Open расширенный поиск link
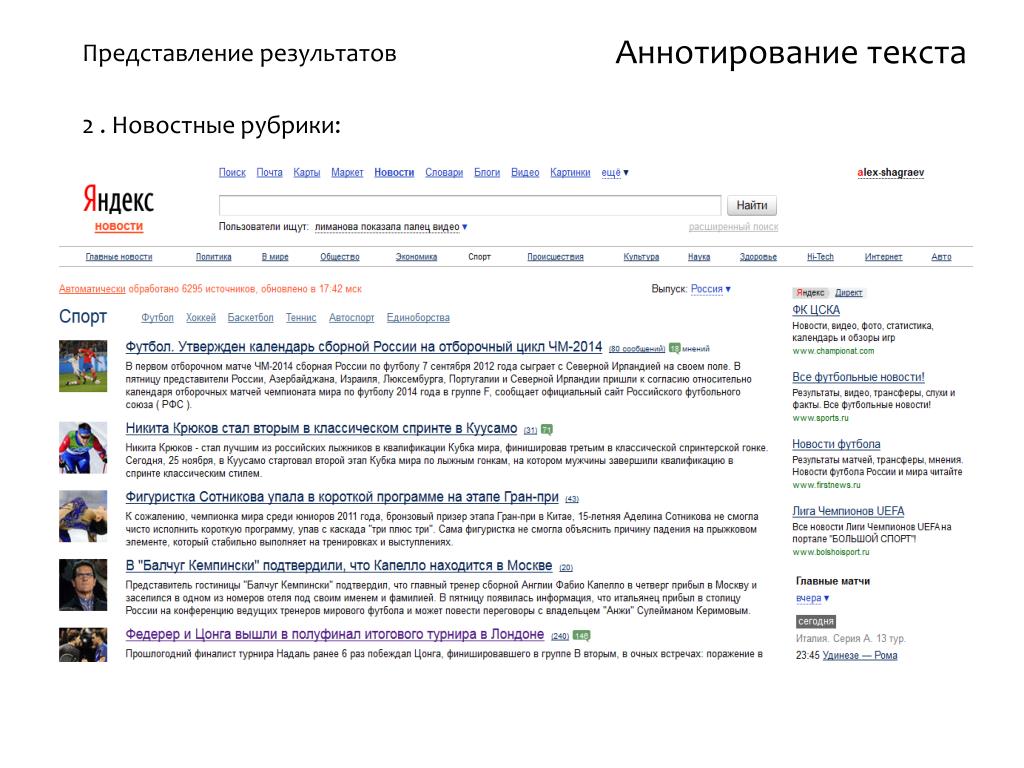 click(x=733, y=227)
